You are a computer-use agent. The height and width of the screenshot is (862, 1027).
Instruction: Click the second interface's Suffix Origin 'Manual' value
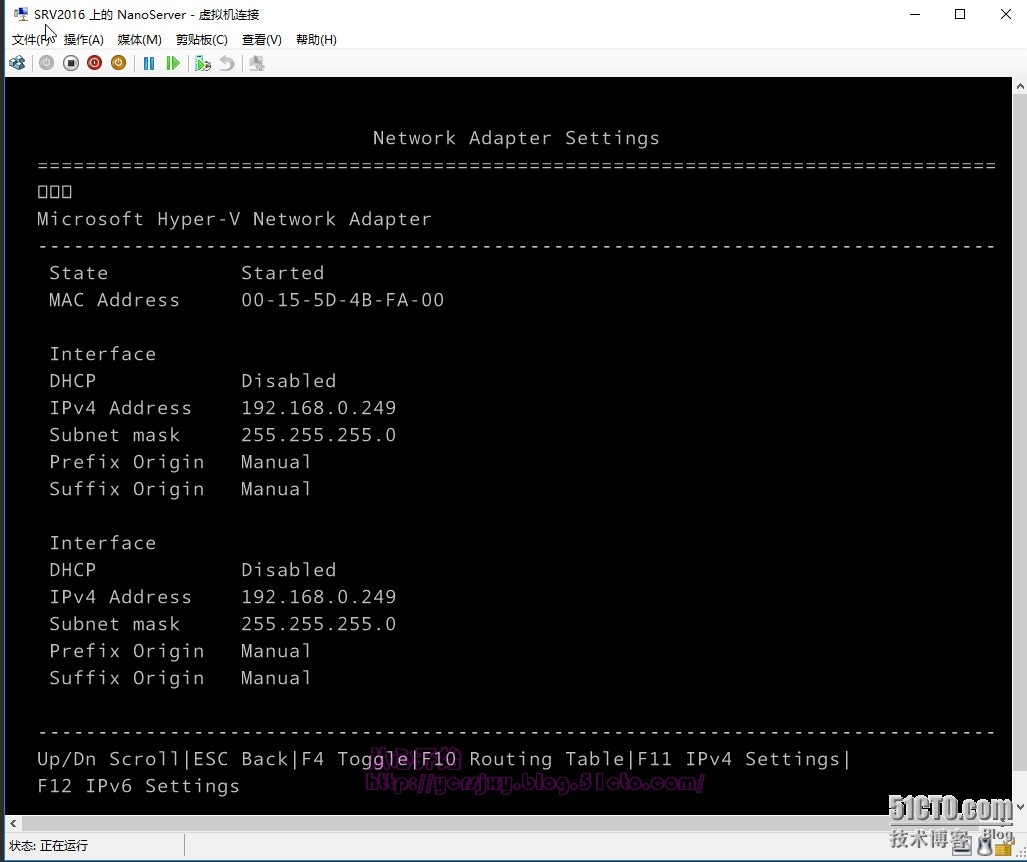276,678
